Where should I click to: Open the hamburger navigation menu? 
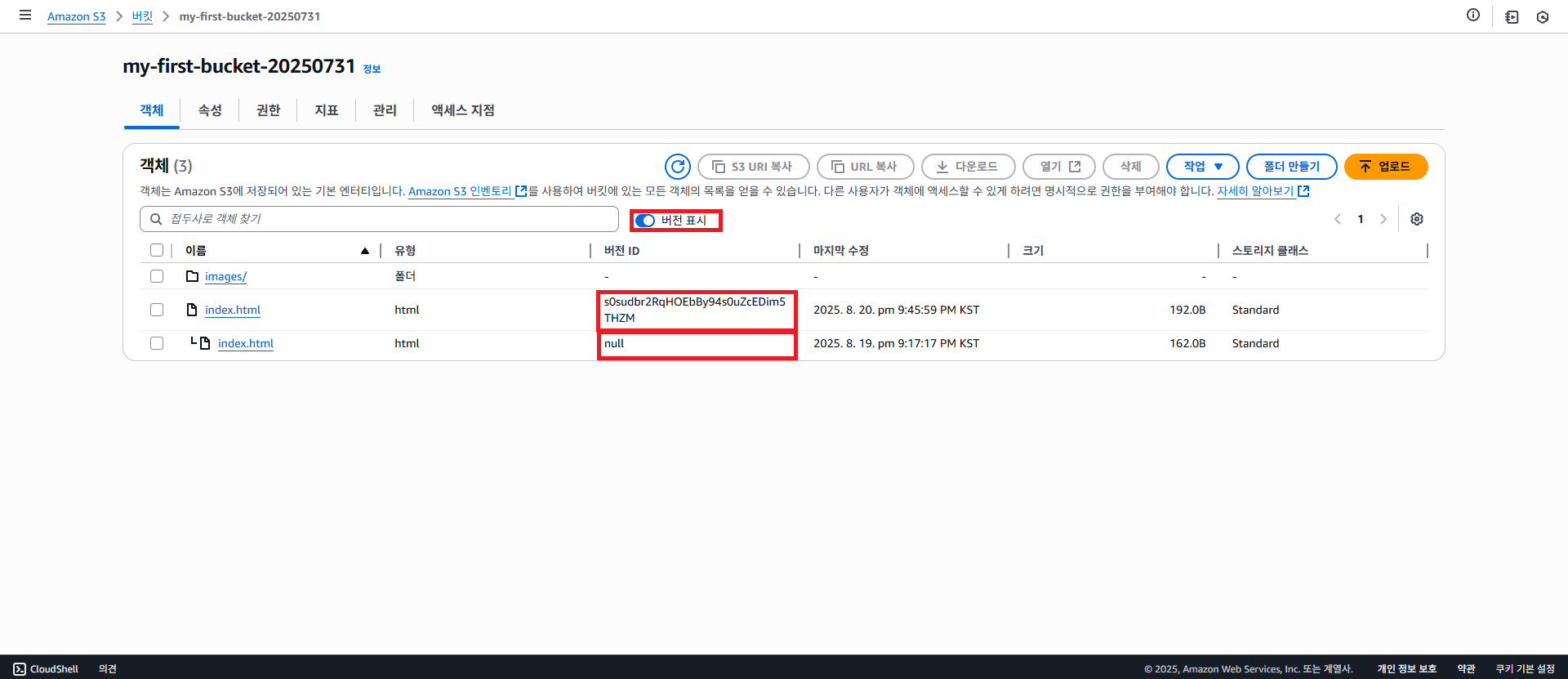25,16
